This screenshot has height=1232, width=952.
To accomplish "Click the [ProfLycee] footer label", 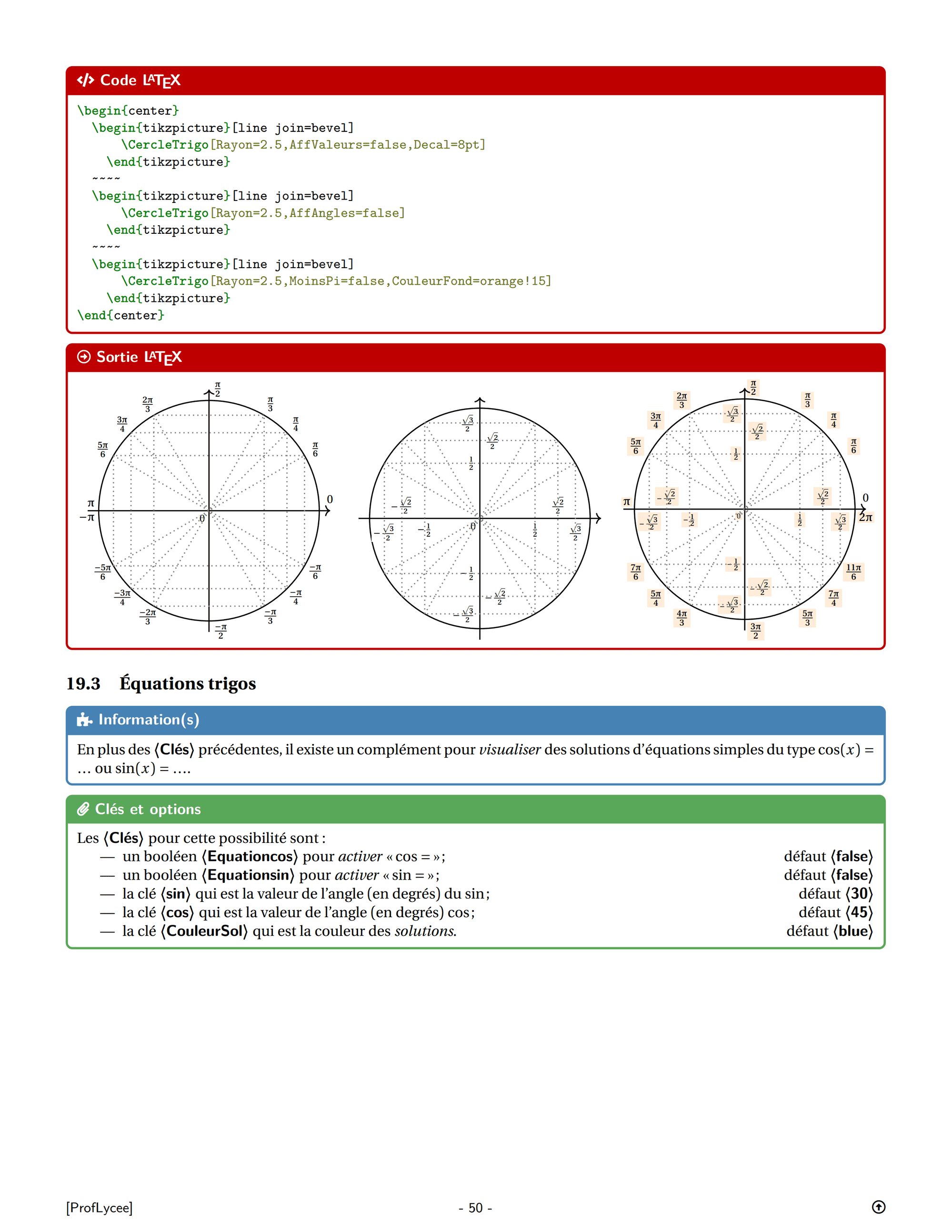I will (99, 1207).
